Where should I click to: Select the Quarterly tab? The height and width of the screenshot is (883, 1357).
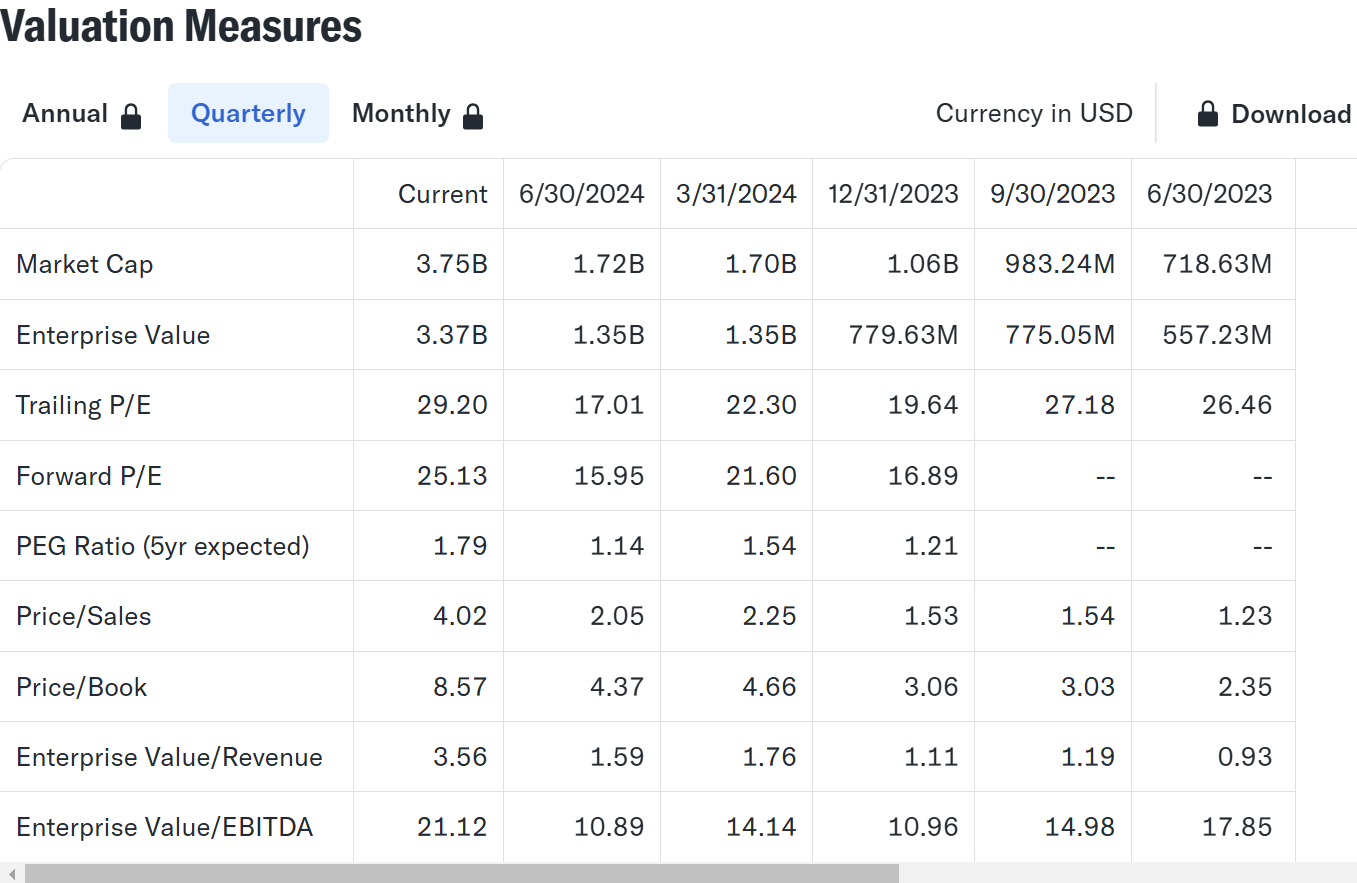(248, 113)
